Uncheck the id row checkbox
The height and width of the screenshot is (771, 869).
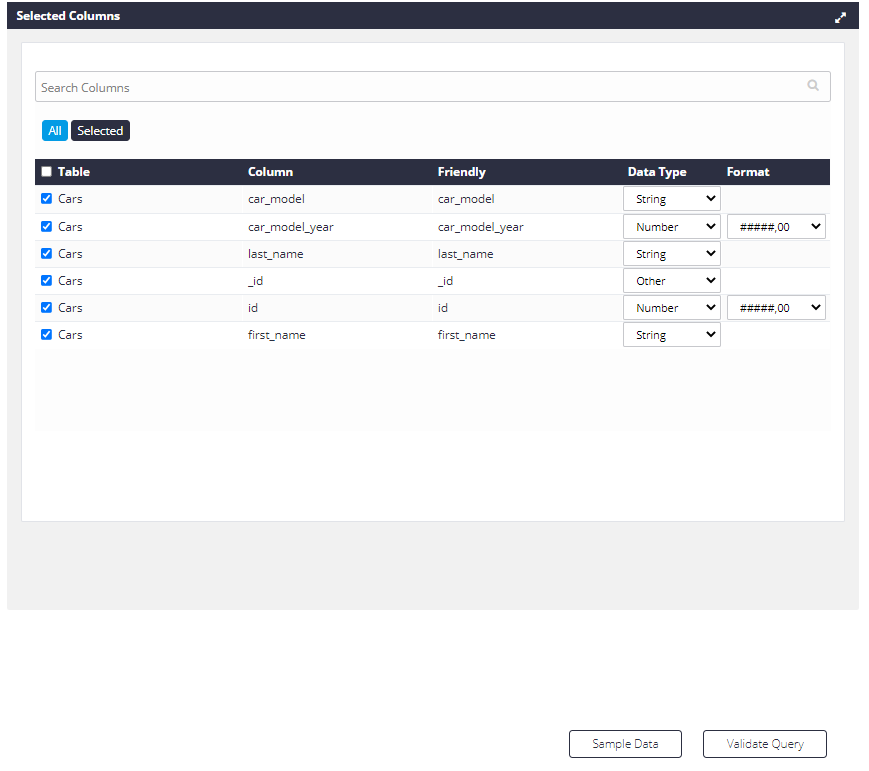47,307
